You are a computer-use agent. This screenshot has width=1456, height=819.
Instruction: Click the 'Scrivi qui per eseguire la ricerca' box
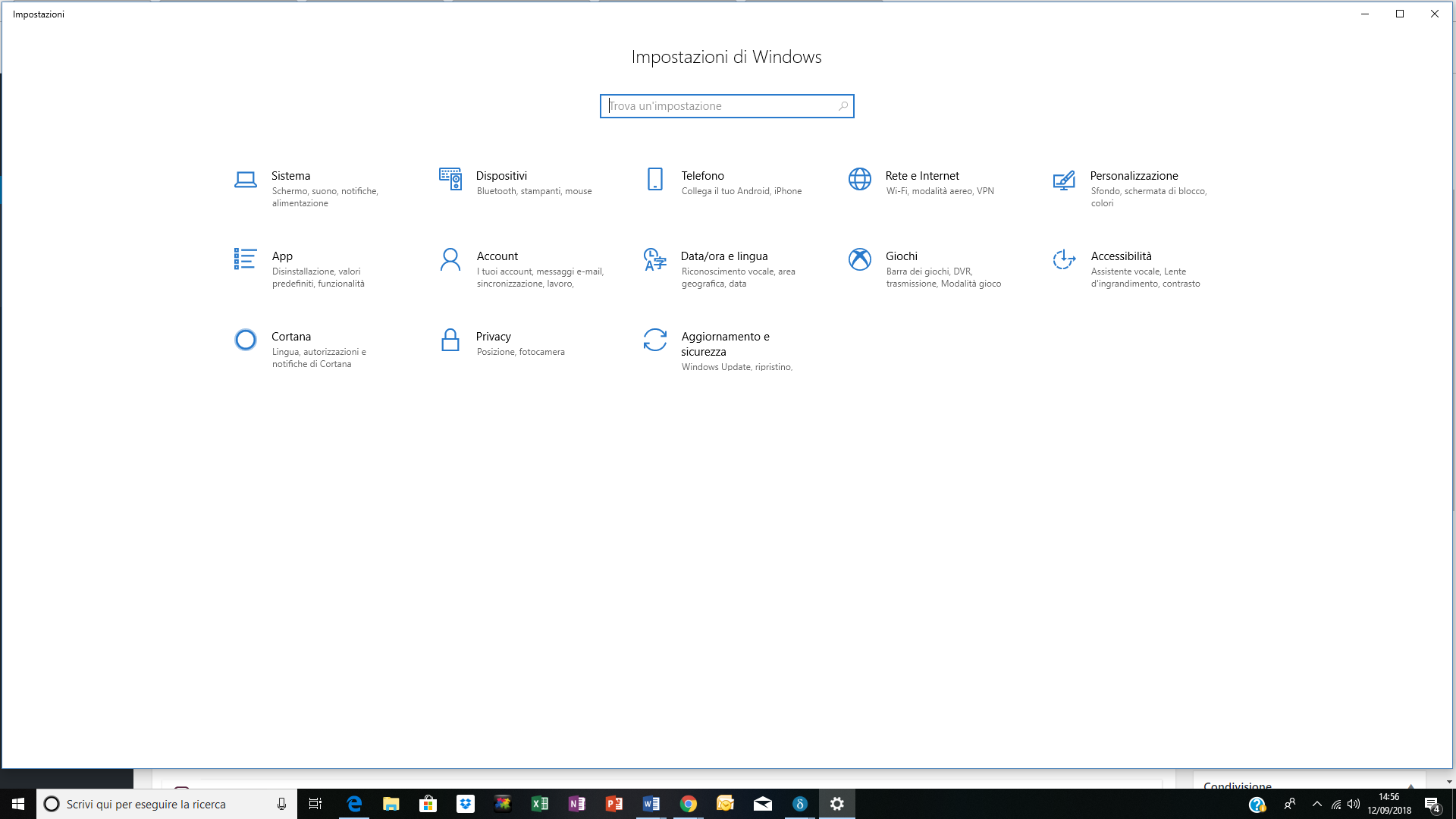coord(167,804)
